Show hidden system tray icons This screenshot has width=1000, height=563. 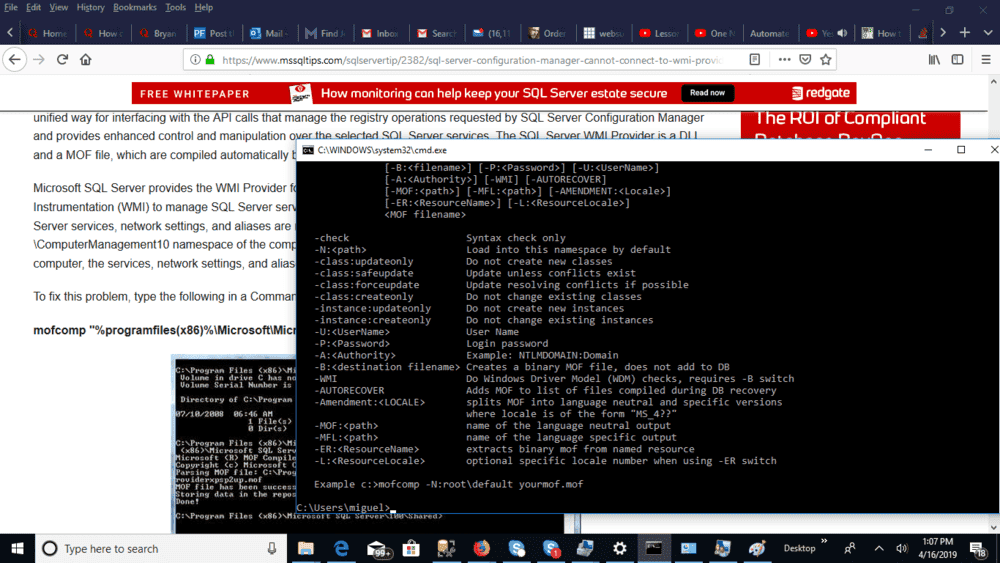pyautogui.click(x=879, y=549)
